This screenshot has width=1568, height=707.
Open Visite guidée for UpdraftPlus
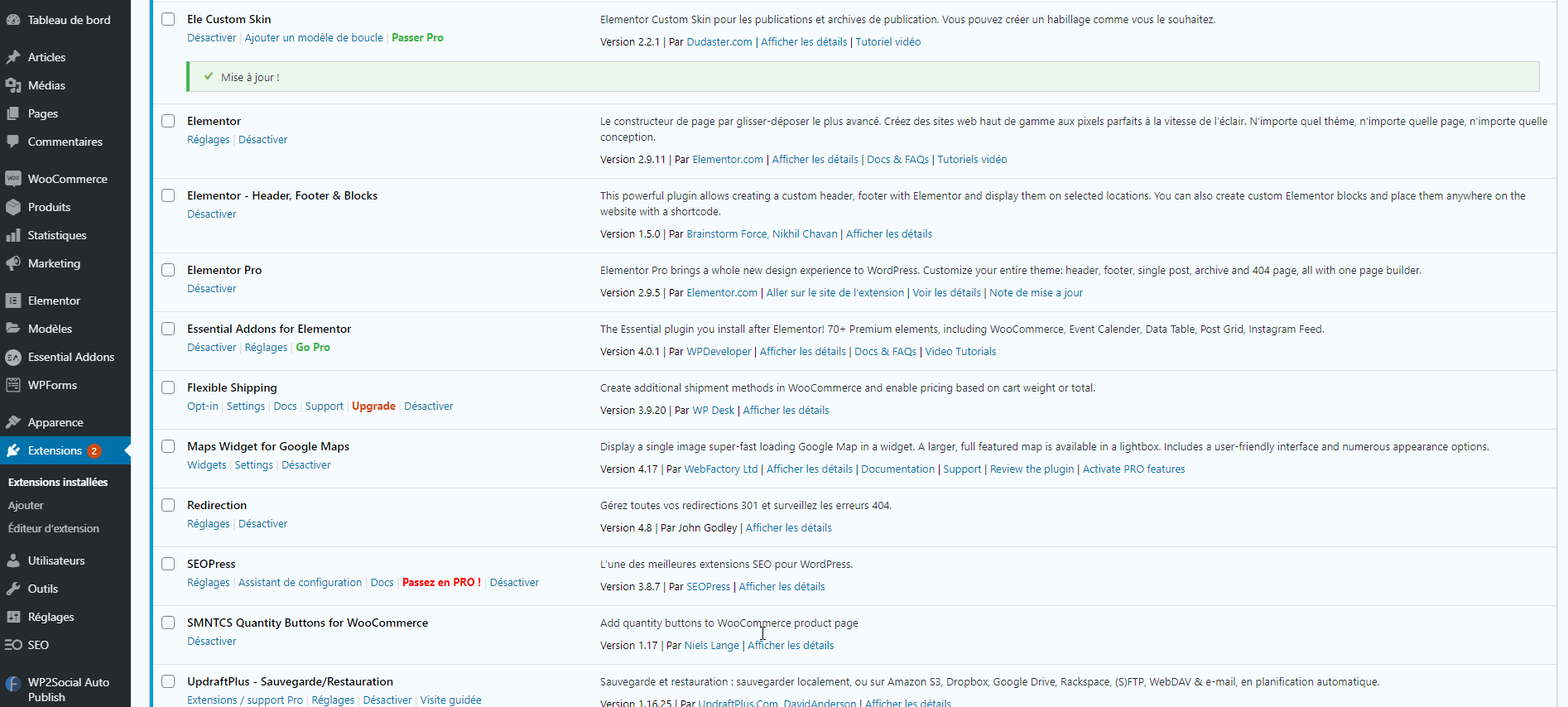click(x=451, y=700)
